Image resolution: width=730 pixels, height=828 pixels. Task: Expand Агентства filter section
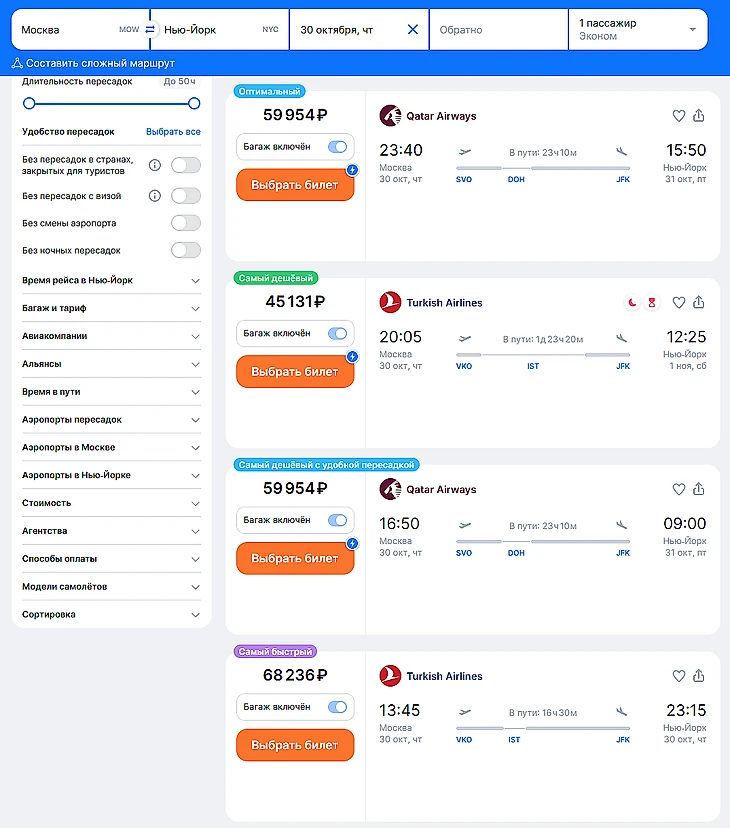pyautogui.click(x=111, y=531)
